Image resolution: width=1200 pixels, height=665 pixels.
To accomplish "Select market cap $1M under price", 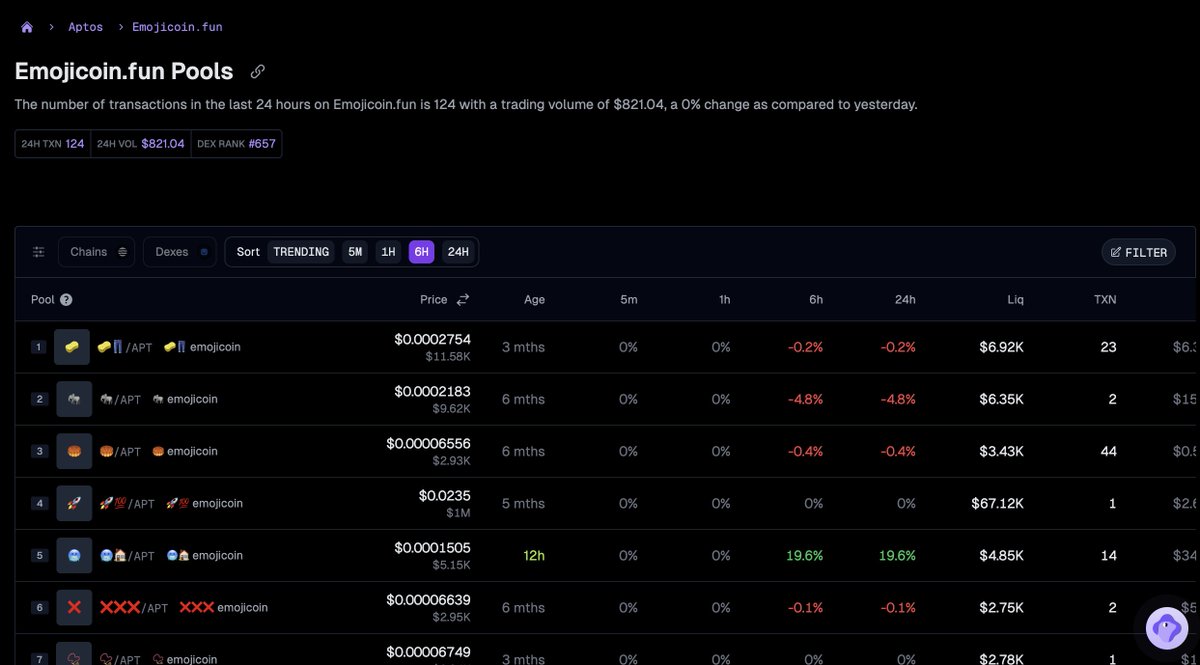I will 458,513.
